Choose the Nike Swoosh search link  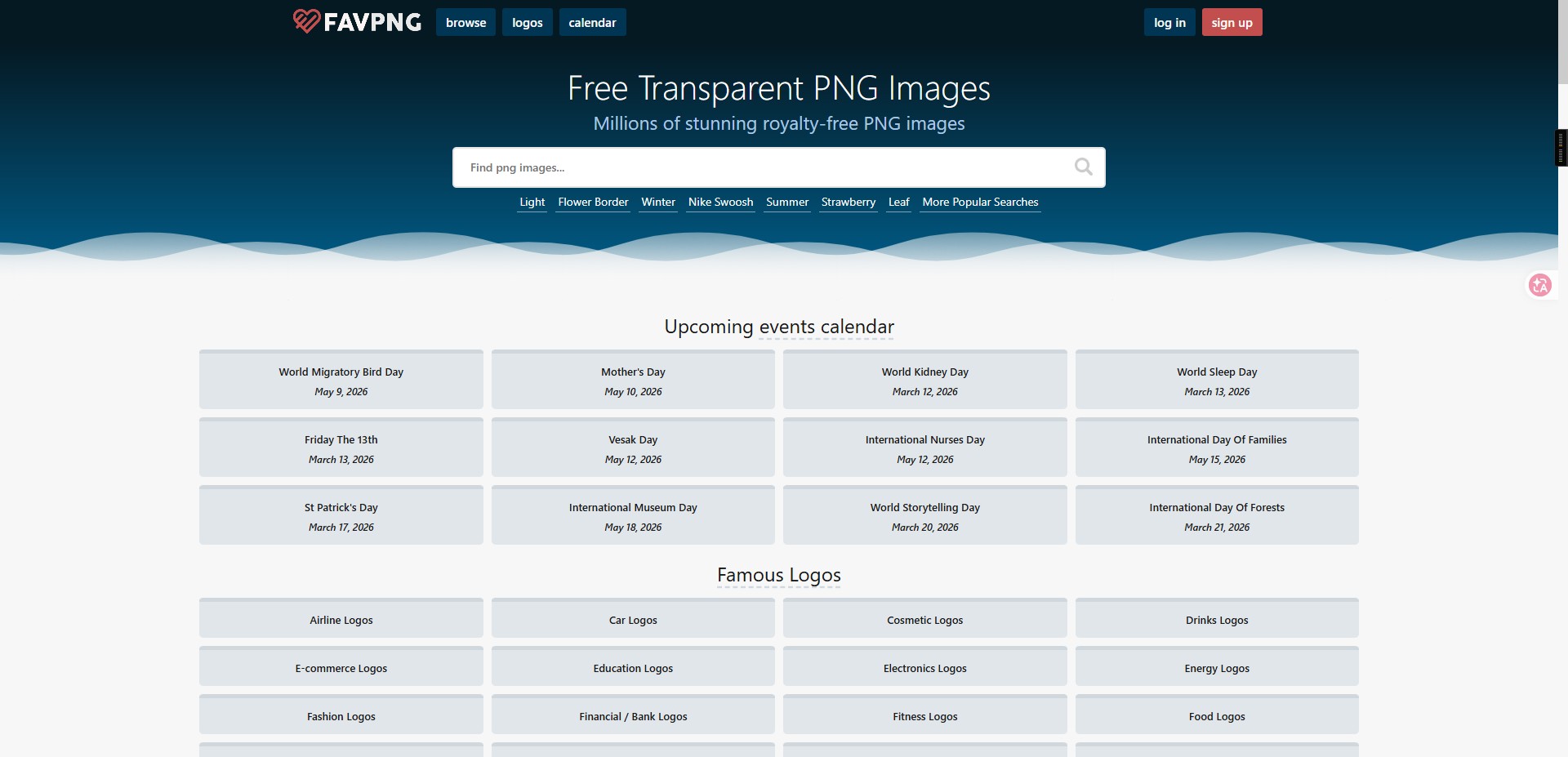click(720, 202)
